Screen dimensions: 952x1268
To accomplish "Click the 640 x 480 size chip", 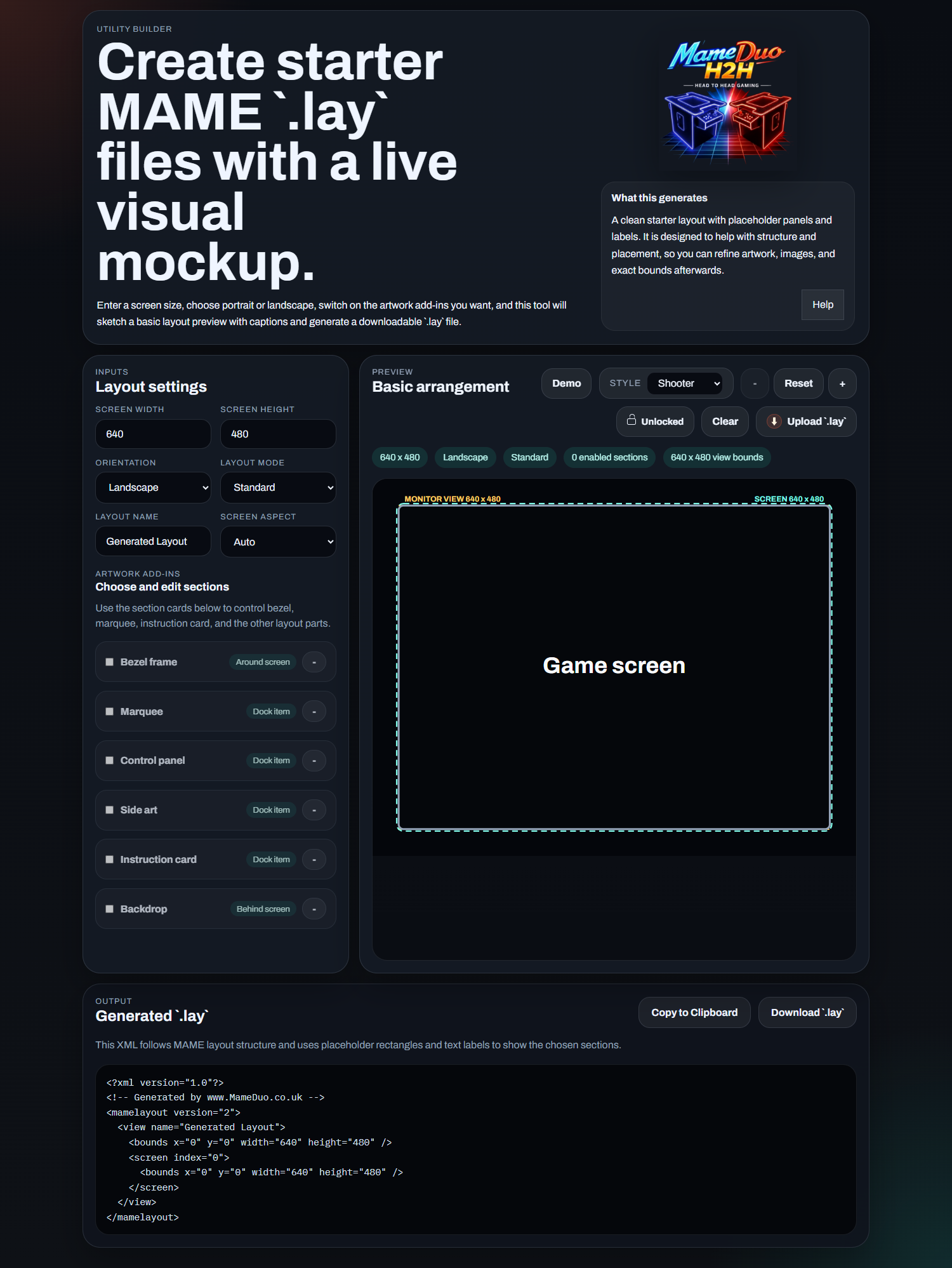I will coord(400,457).
